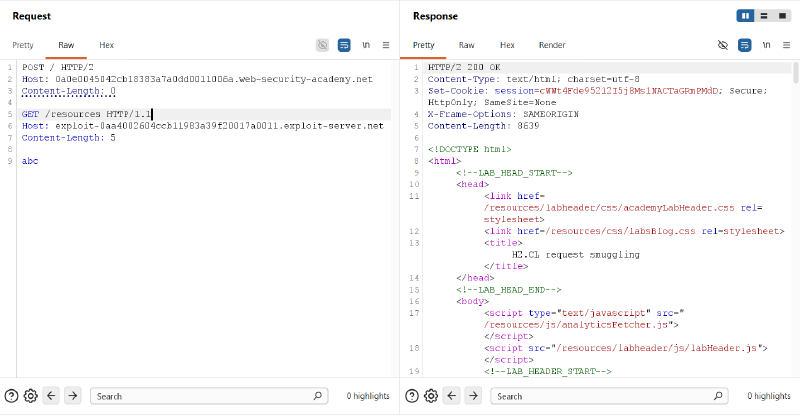Viewport: 800px width, 416px height.
Task: Click 'POST / HTTP/2' request line
Action: 58,67
